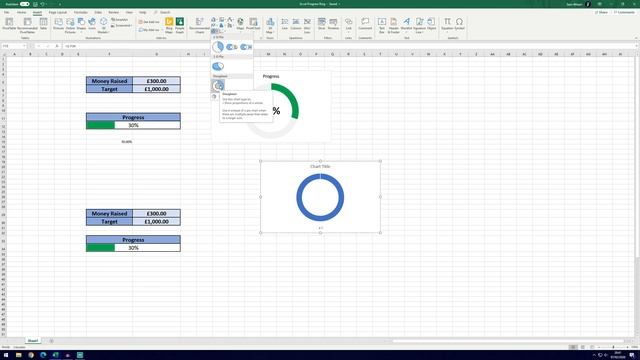Insert Icons from the Illustrations group
Viewport: 640px width, 360px height.
click(x=92, y=24)
